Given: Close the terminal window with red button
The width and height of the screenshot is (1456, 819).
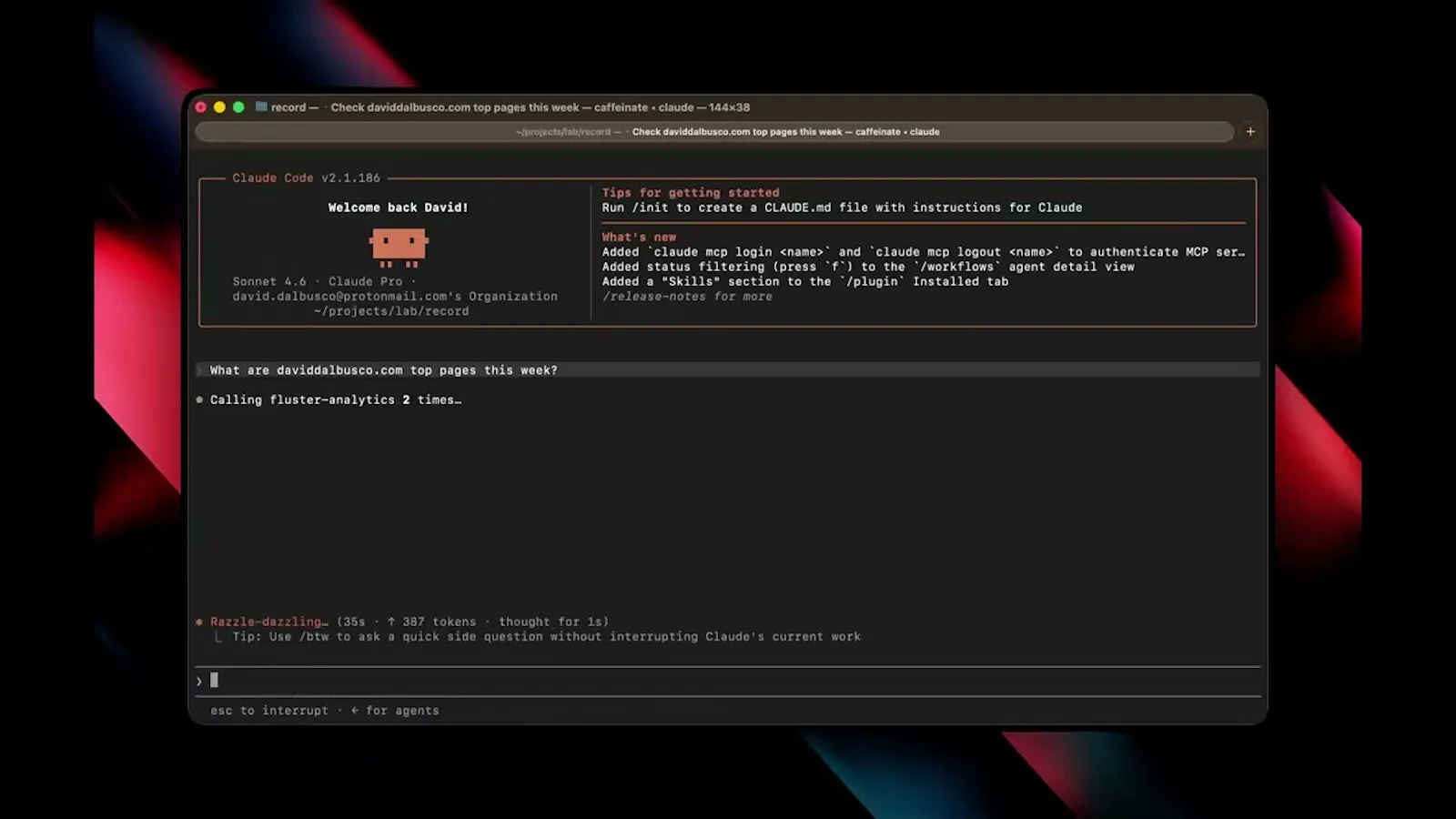Looking at the screenshot, I should (201, 107).
